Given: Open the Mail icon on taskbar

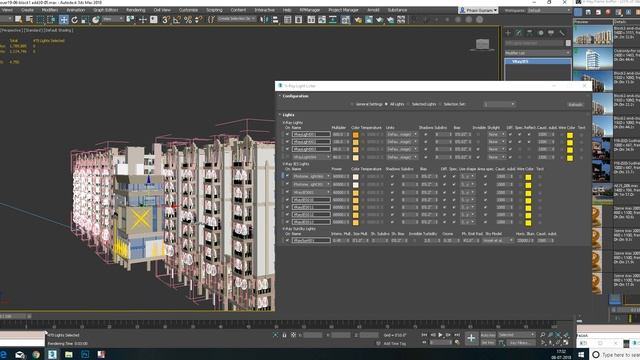Looking at the screenshot, I should click(19, 354).
